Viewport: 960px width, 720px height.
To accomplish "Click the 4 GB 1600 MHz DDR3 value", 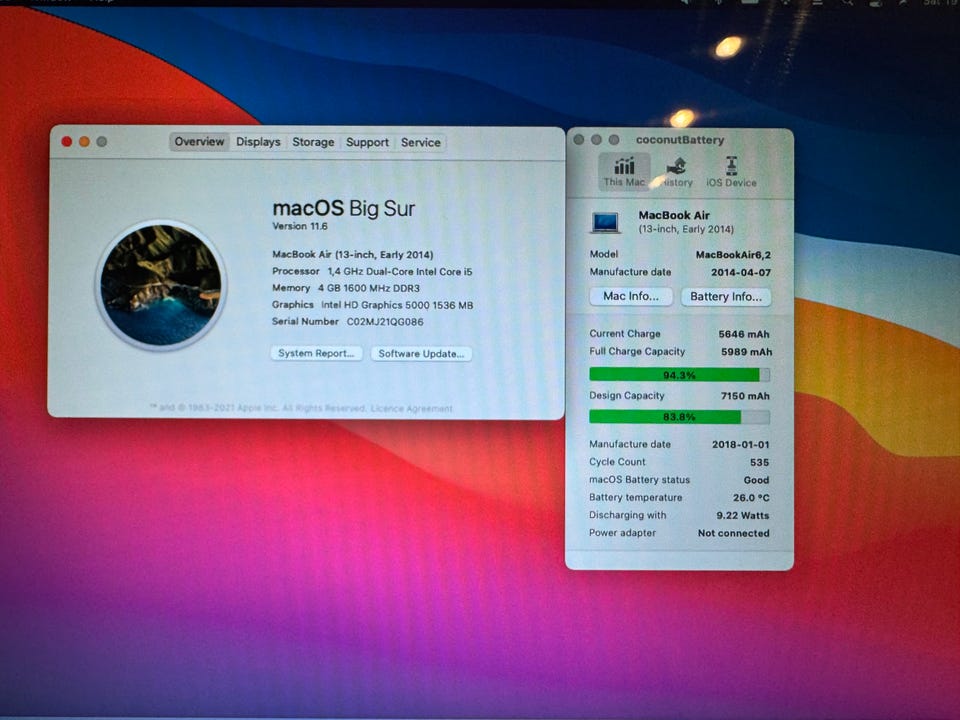I will tap(369, 288).
